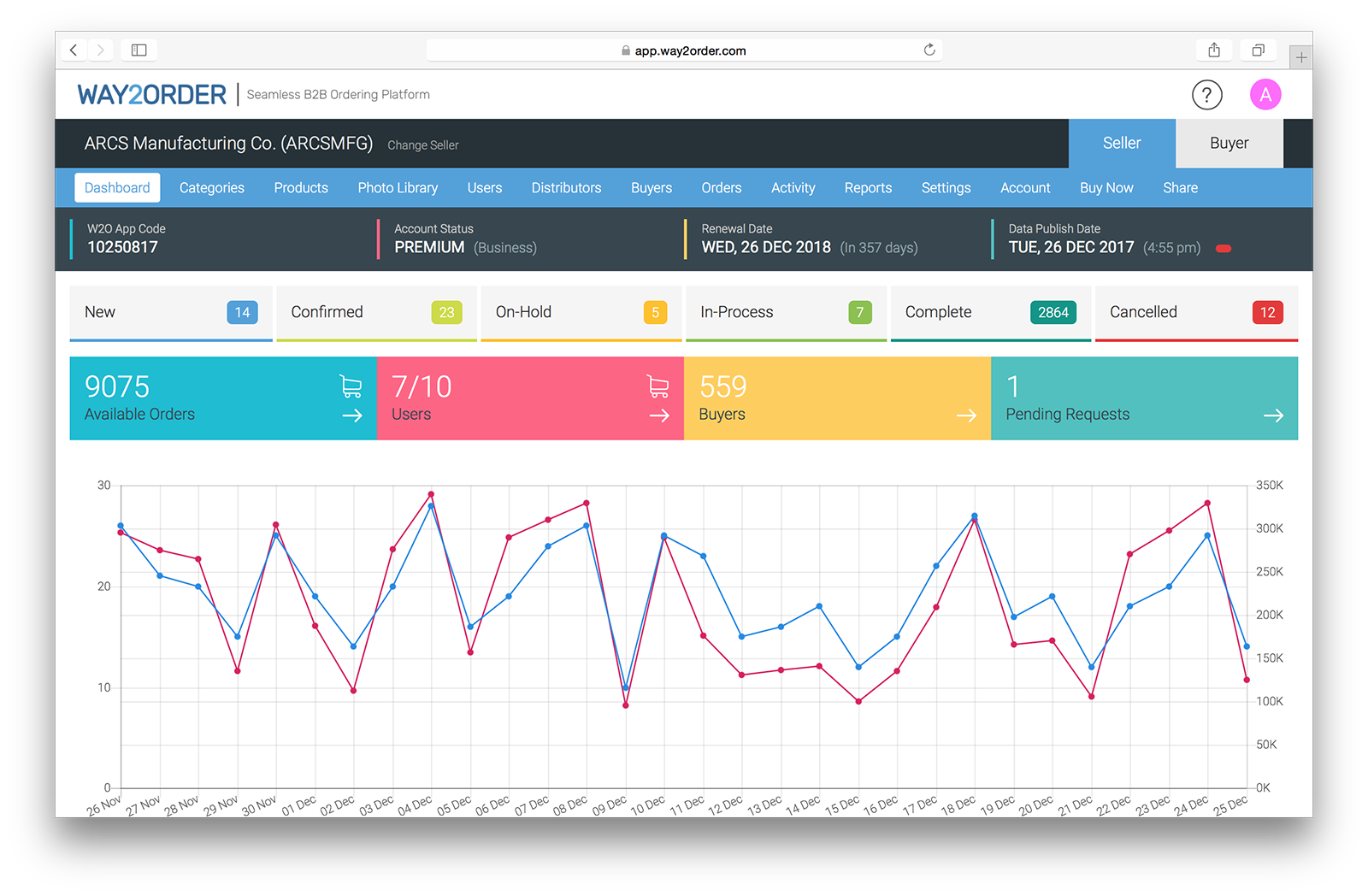1368x896 pixels.
Task: Click the Buy Now option
Action: [x=1106, y=187]
